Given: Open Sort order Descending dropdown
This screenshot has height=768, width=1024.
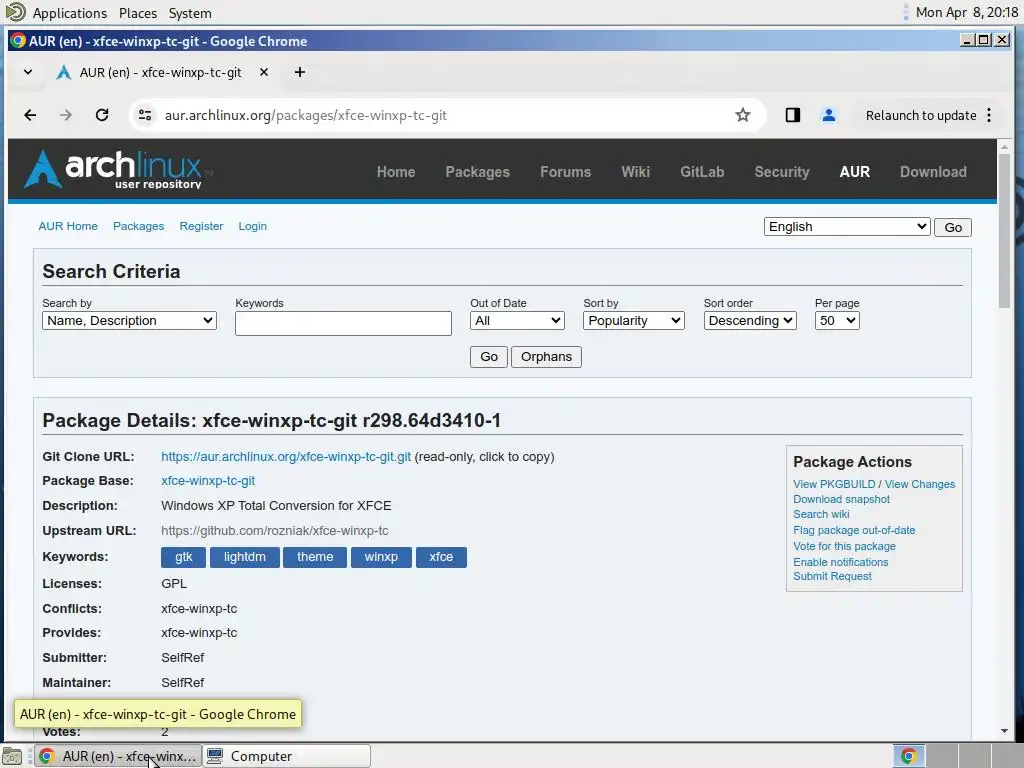Looking at the screenshot, I should pyautogui.click(x=750, y=321).
